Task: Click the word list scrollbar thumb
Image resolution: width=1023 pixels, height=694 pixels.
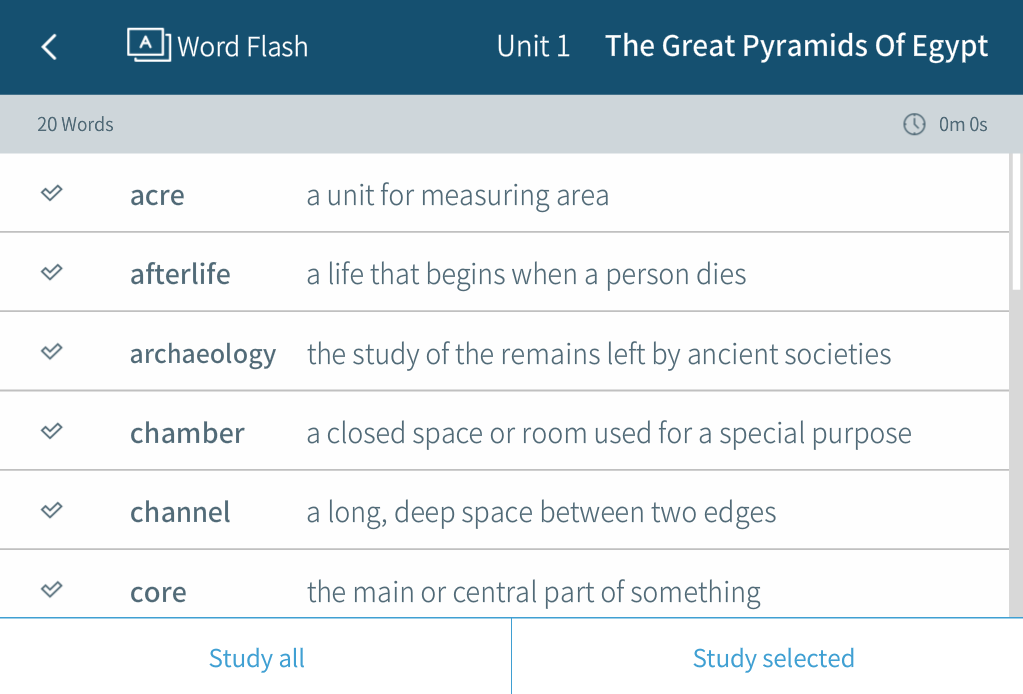Action: pos(1016,222)
